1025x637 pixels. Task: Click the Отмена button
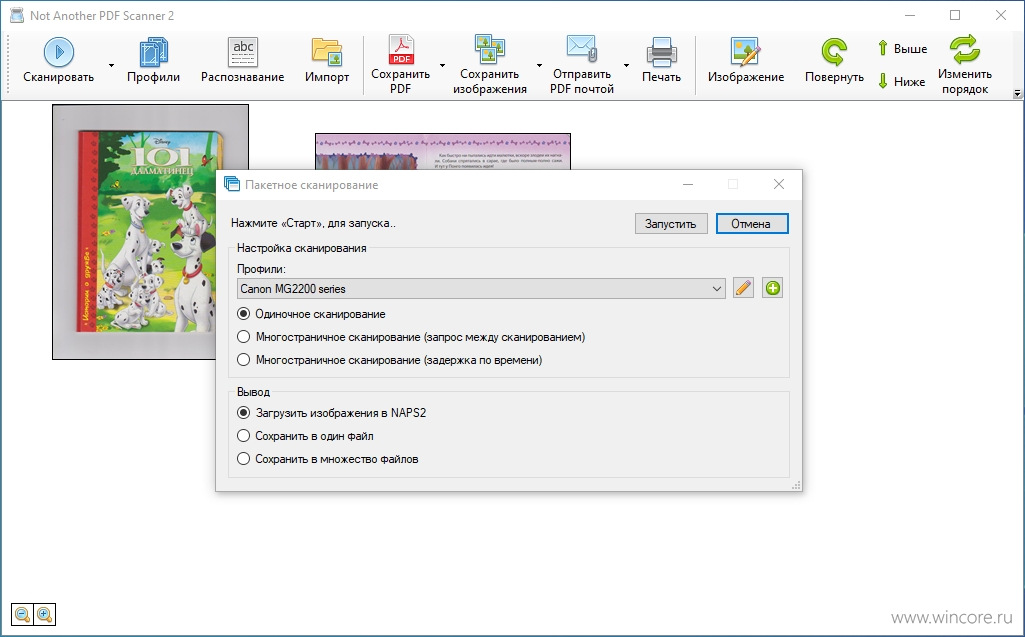752,224
